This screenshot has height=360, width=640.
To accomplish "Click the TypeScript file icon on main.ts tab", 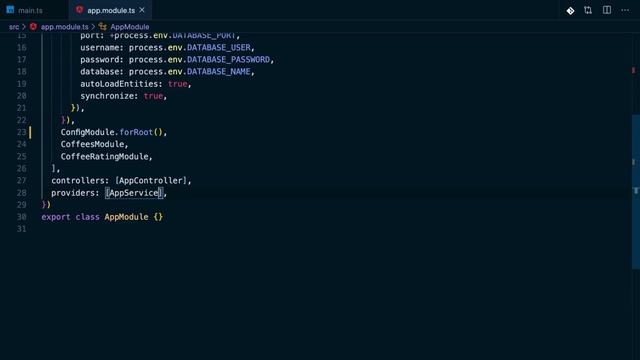I will tap(10, 10).
